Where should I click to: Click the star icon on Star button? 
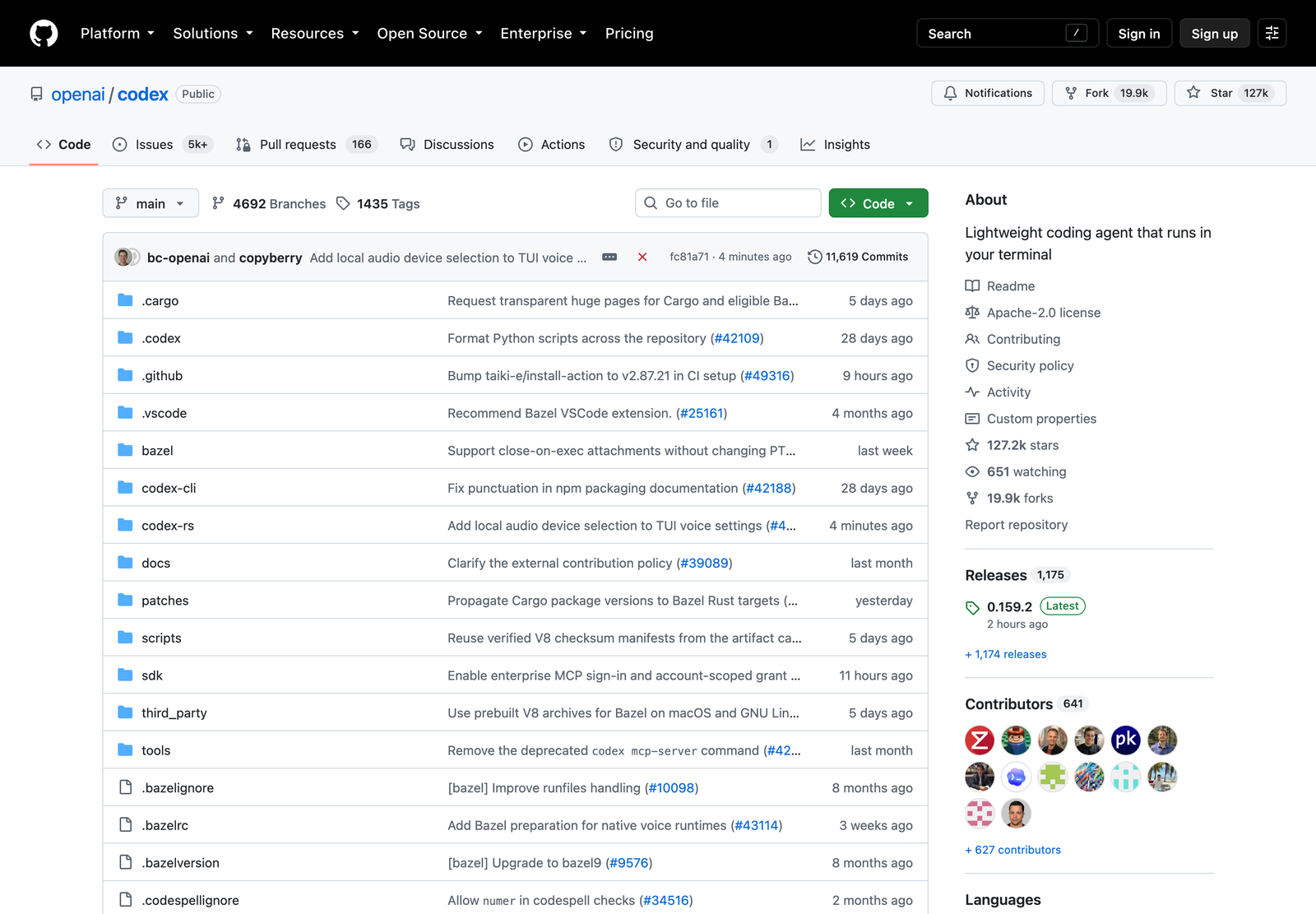1193,93
